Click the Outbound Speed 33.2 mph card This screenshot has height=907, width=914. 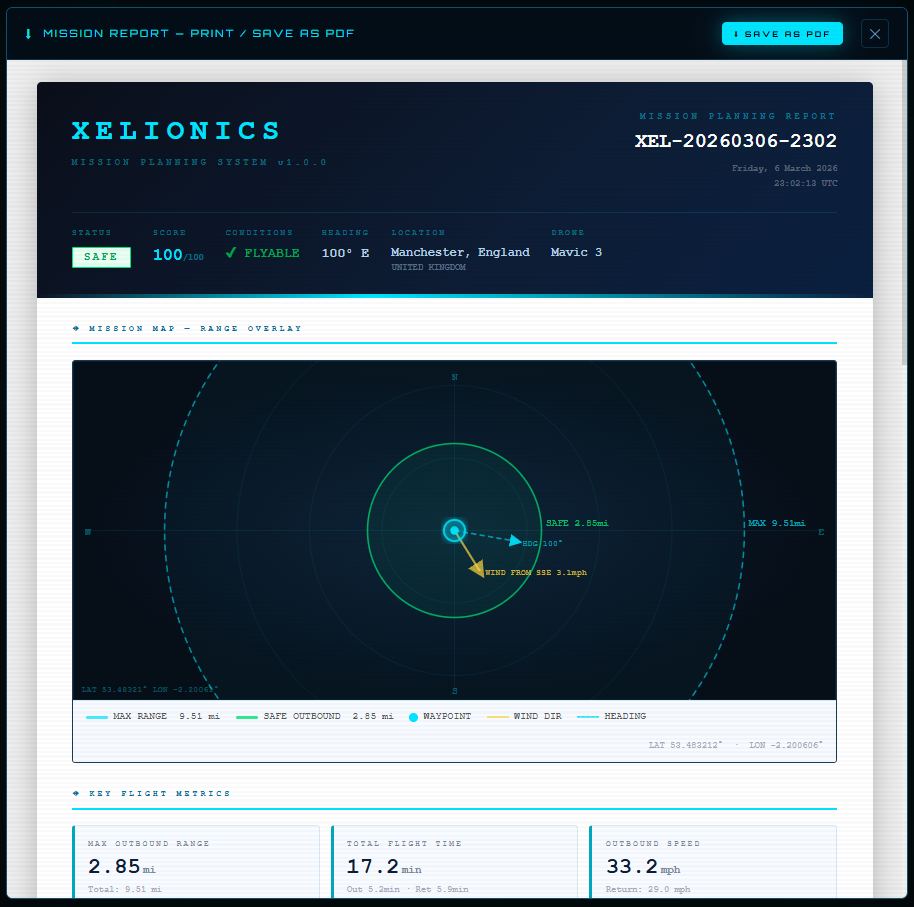(713, 862)
